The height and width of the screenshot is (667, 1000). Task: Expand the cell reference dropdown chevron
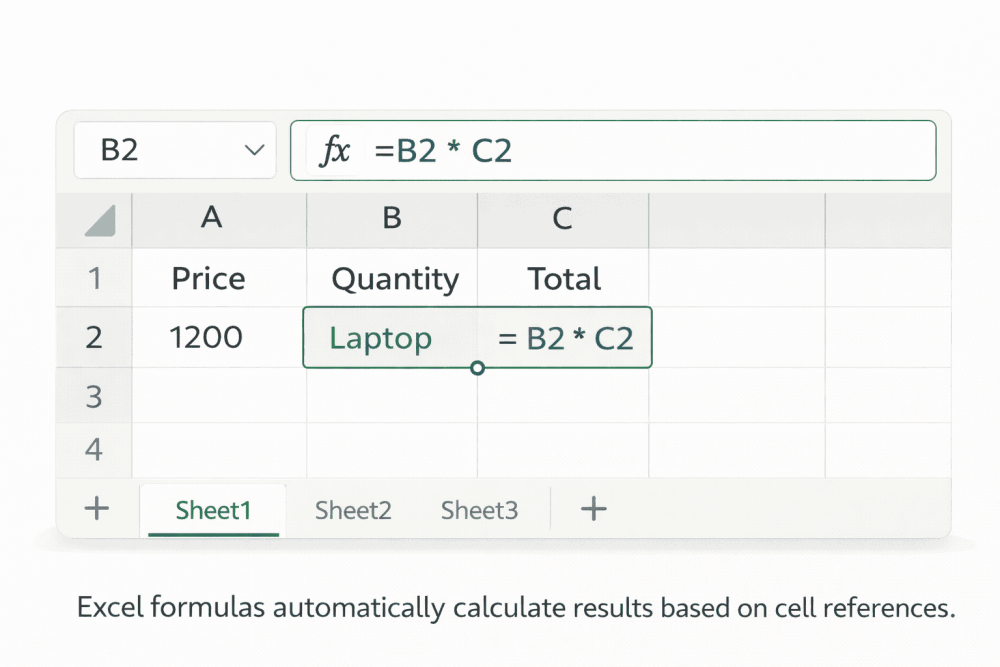click(253, 150)
